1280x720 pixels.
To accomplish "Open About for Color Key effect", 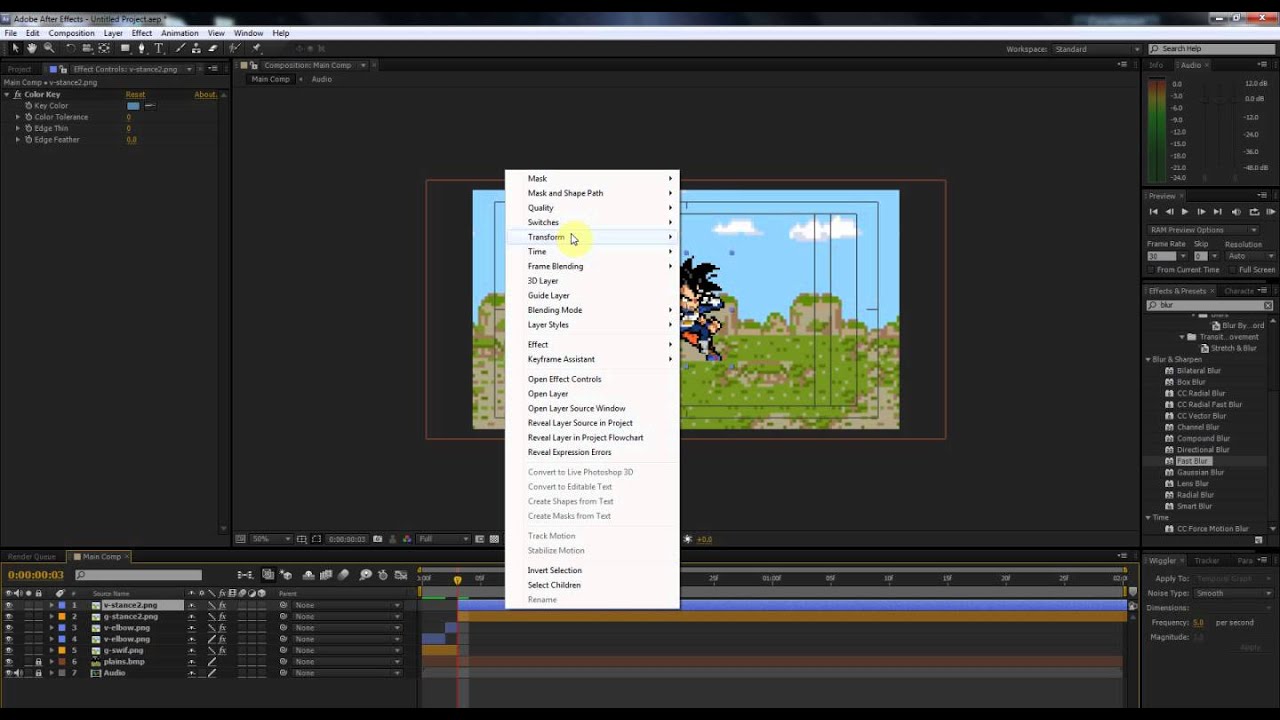I will tap(205, 94).
